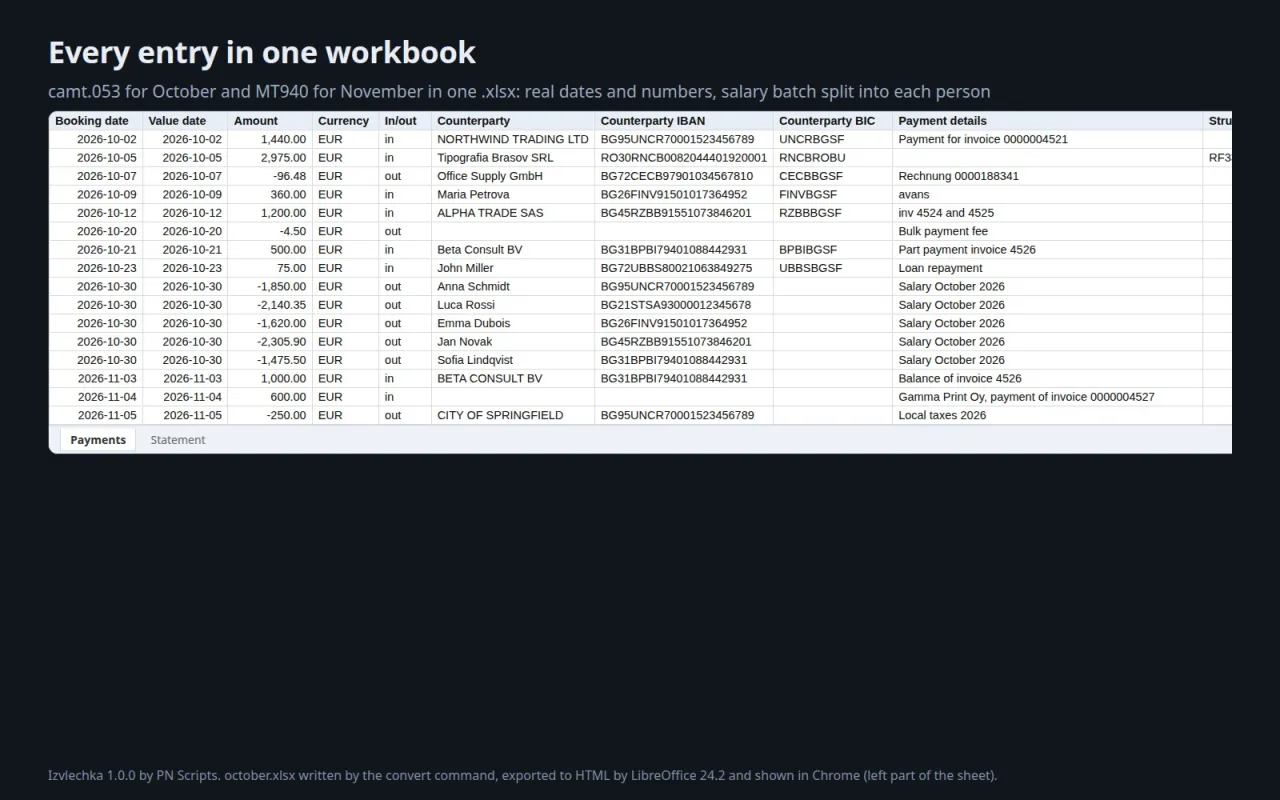The height and width of the screenshot is (800, 1280).
Task: Select the Sofia Lindqvist cell
Action: pyautogui.click(x=513, y=360)
